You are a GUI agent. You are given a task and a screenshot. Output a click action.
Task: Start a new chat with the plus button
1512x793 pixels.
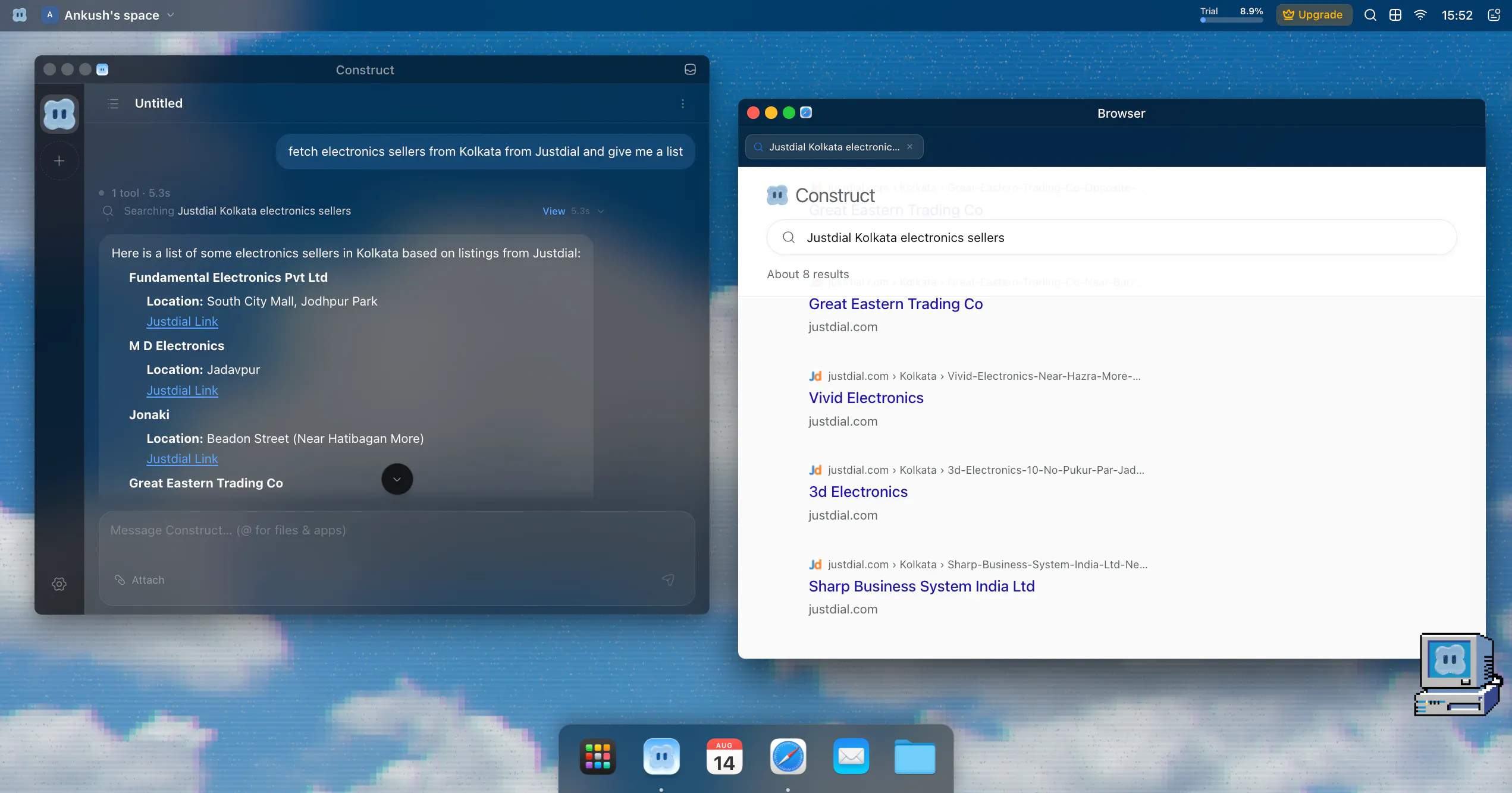pos(59,161)
